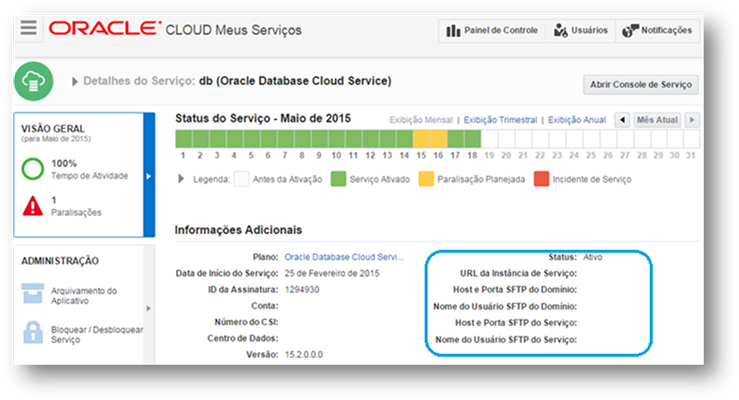This screenshot has height=400, width=739.
Task: Click the yellow Paralisação Planejada swatch
Action: (426, 179)
